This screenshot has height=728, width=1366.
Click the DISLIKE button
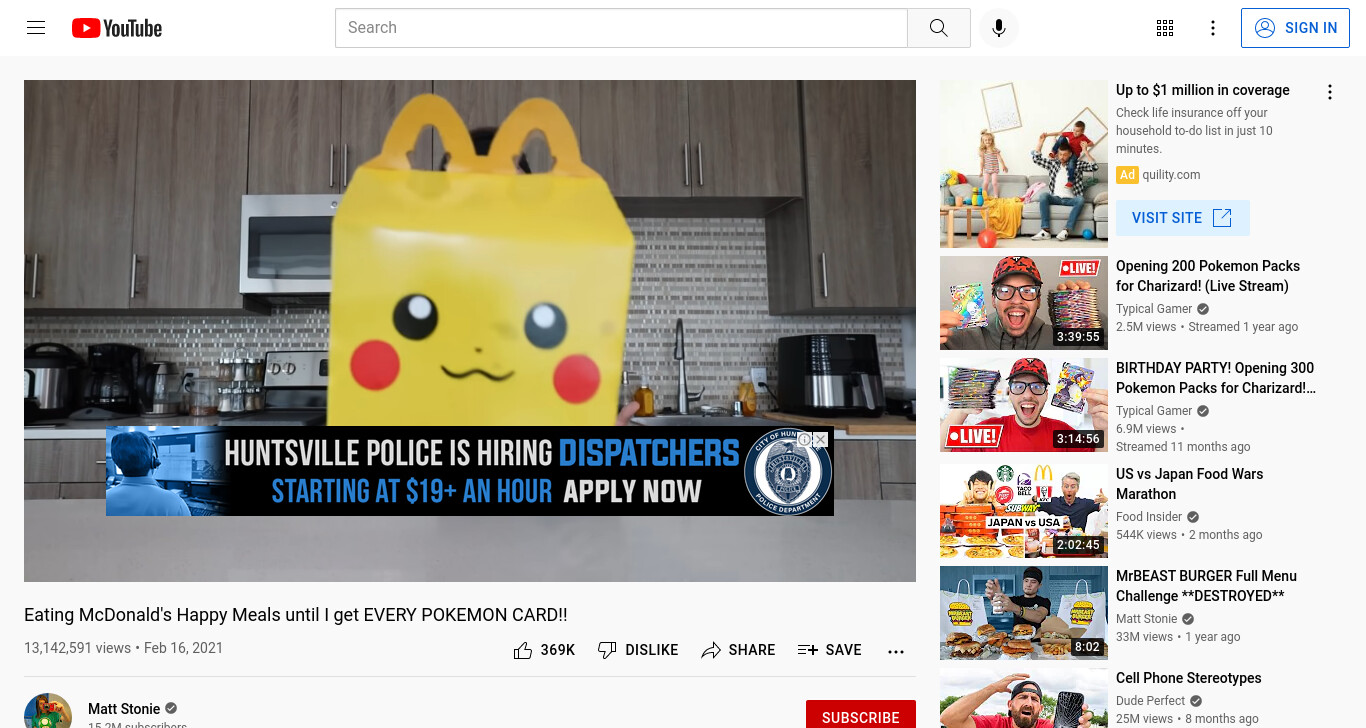tap(638, 650)
